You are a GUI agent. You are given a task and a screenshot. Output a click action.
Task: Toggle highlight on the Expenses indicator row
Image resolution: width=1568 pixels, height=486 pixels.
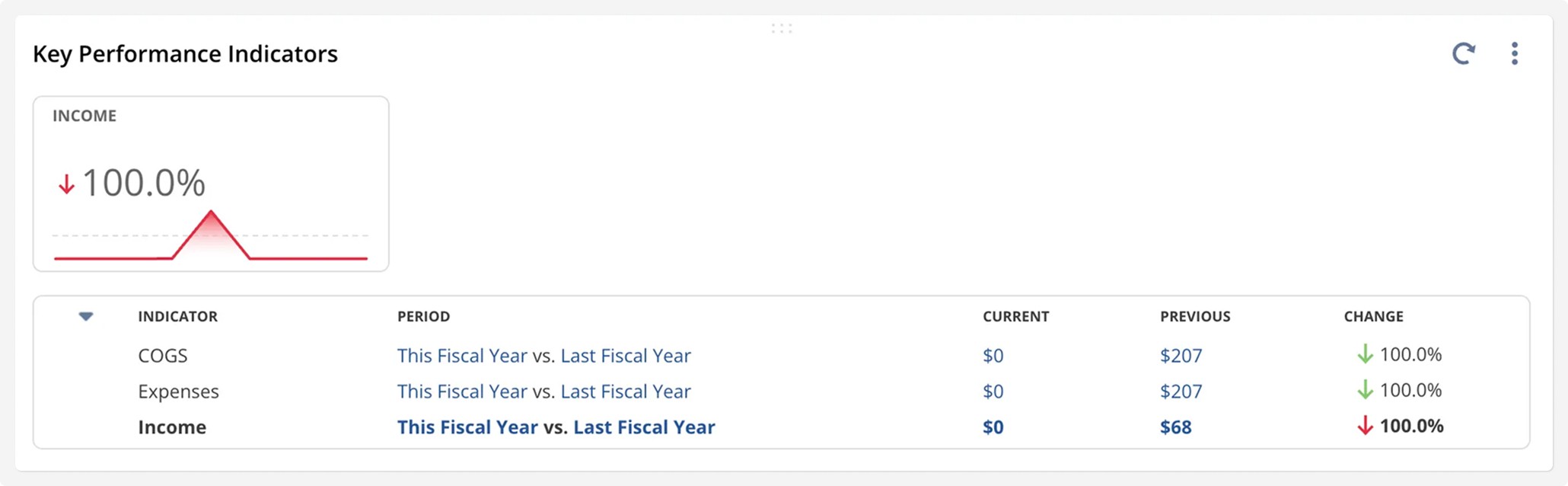(x=178, y=391)
